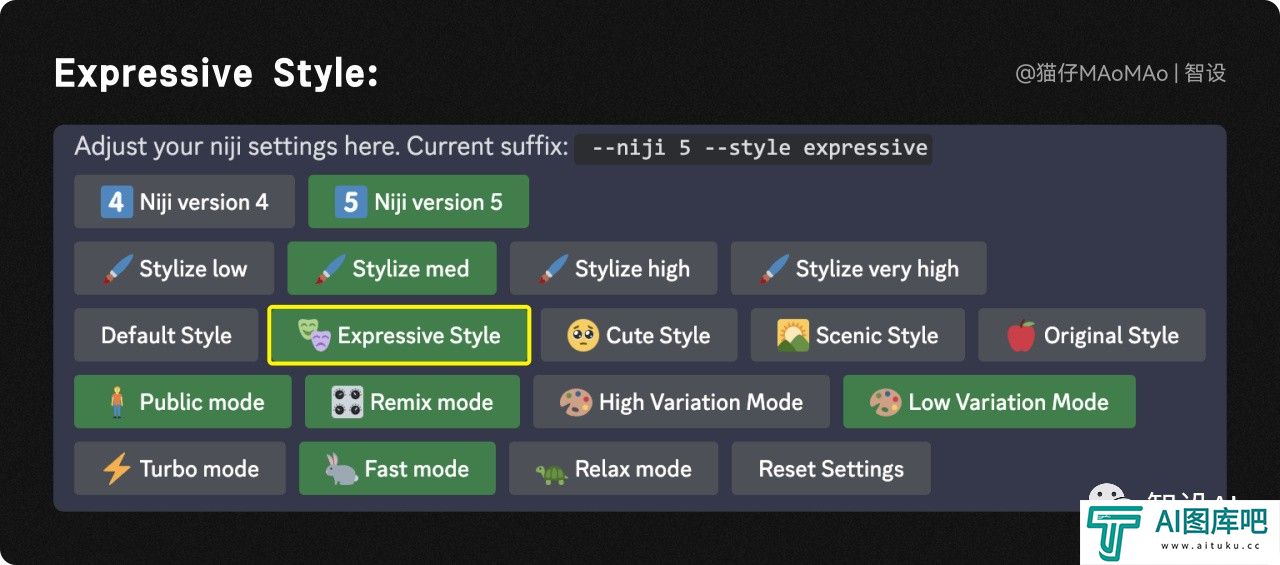Enable Turbo mode lightning button
This screenshot has width=1280, height=565.
(x=180, y=468)
